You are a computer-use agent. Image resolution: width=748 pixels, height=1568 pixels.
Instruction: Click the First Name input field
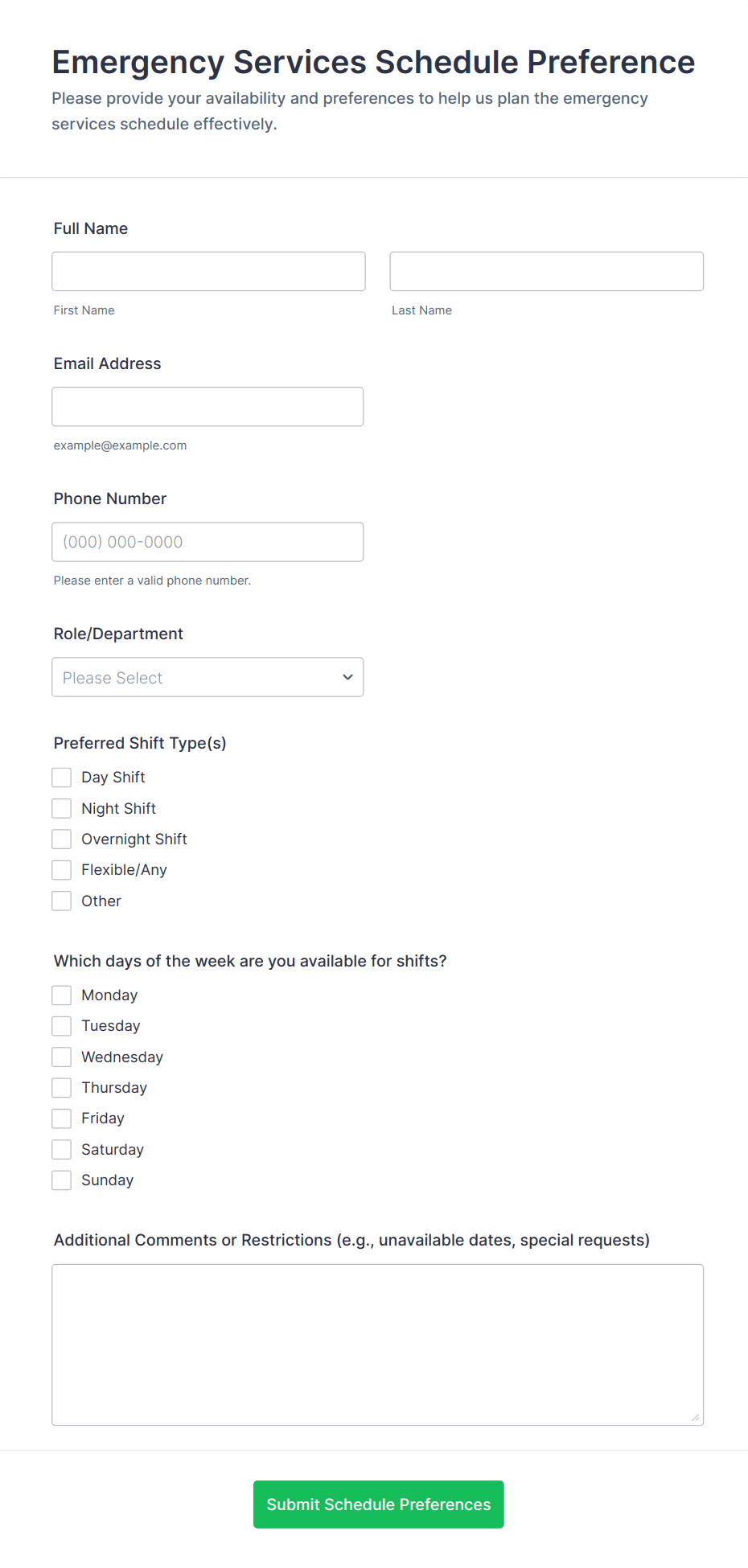pos(208,271)
